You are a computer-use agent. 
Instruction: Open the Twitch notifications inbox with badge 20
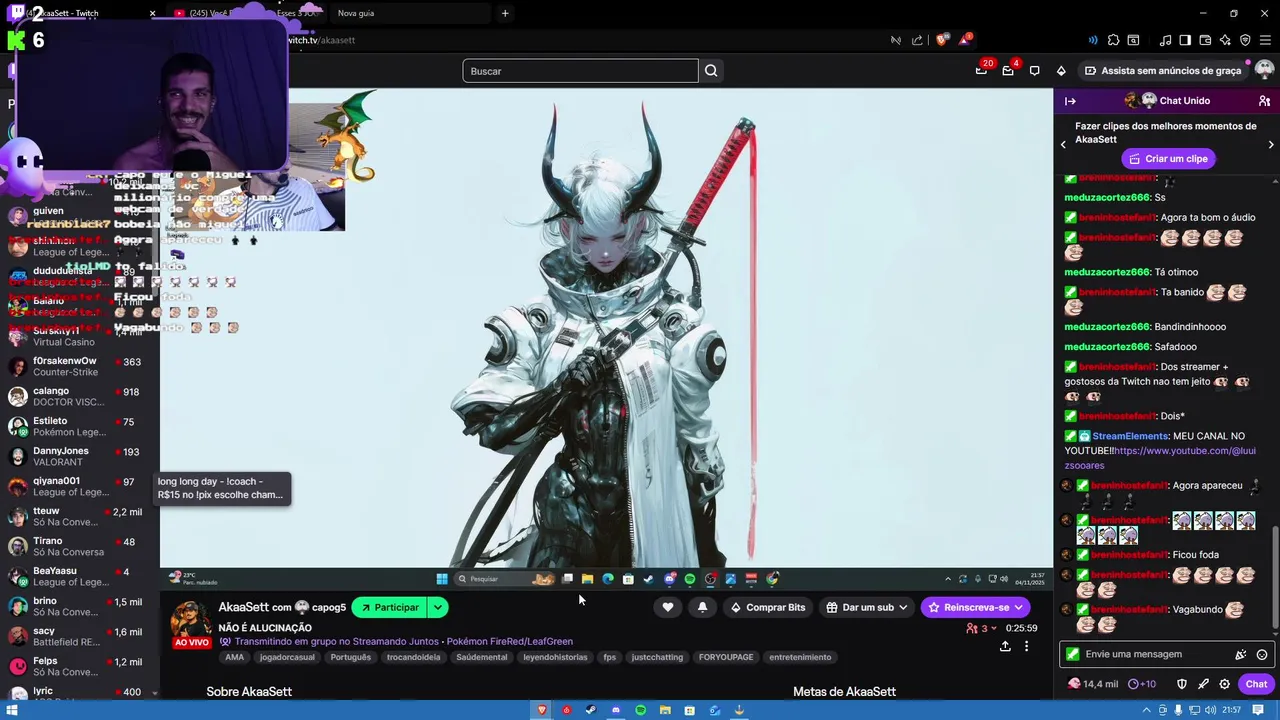981,71
